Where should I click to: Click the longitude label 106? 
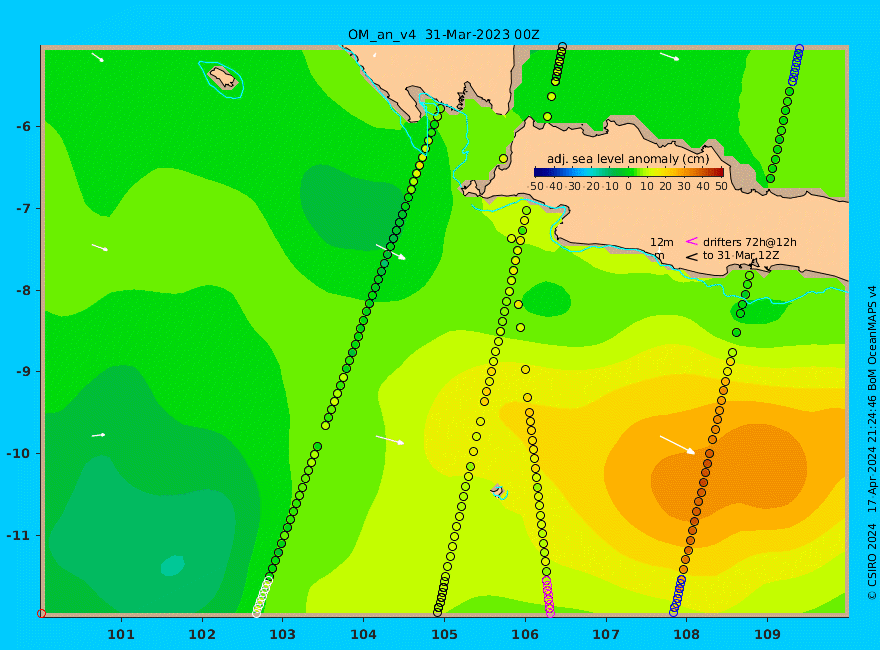coord(525,634)
